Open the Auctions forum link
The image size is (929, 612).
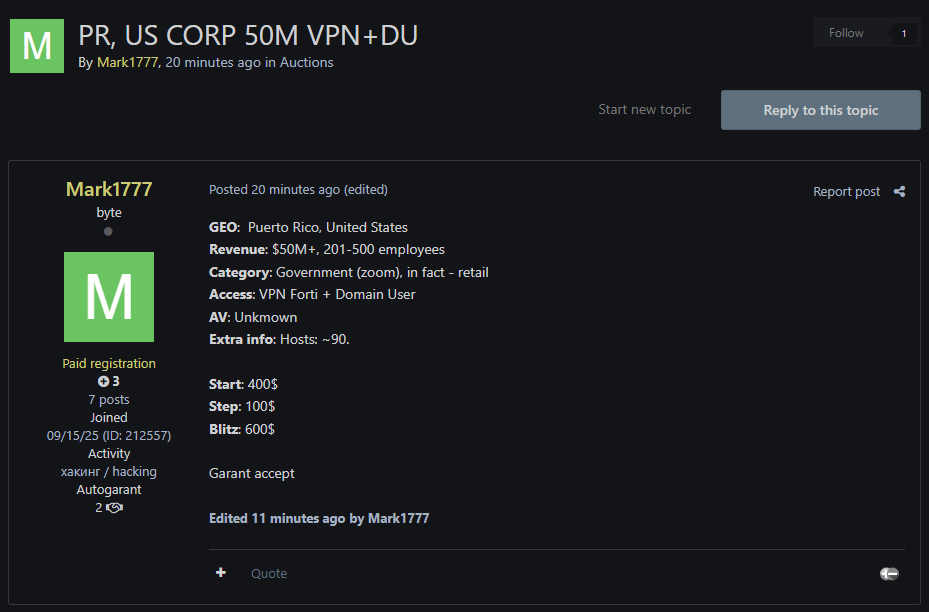[306, 62]
